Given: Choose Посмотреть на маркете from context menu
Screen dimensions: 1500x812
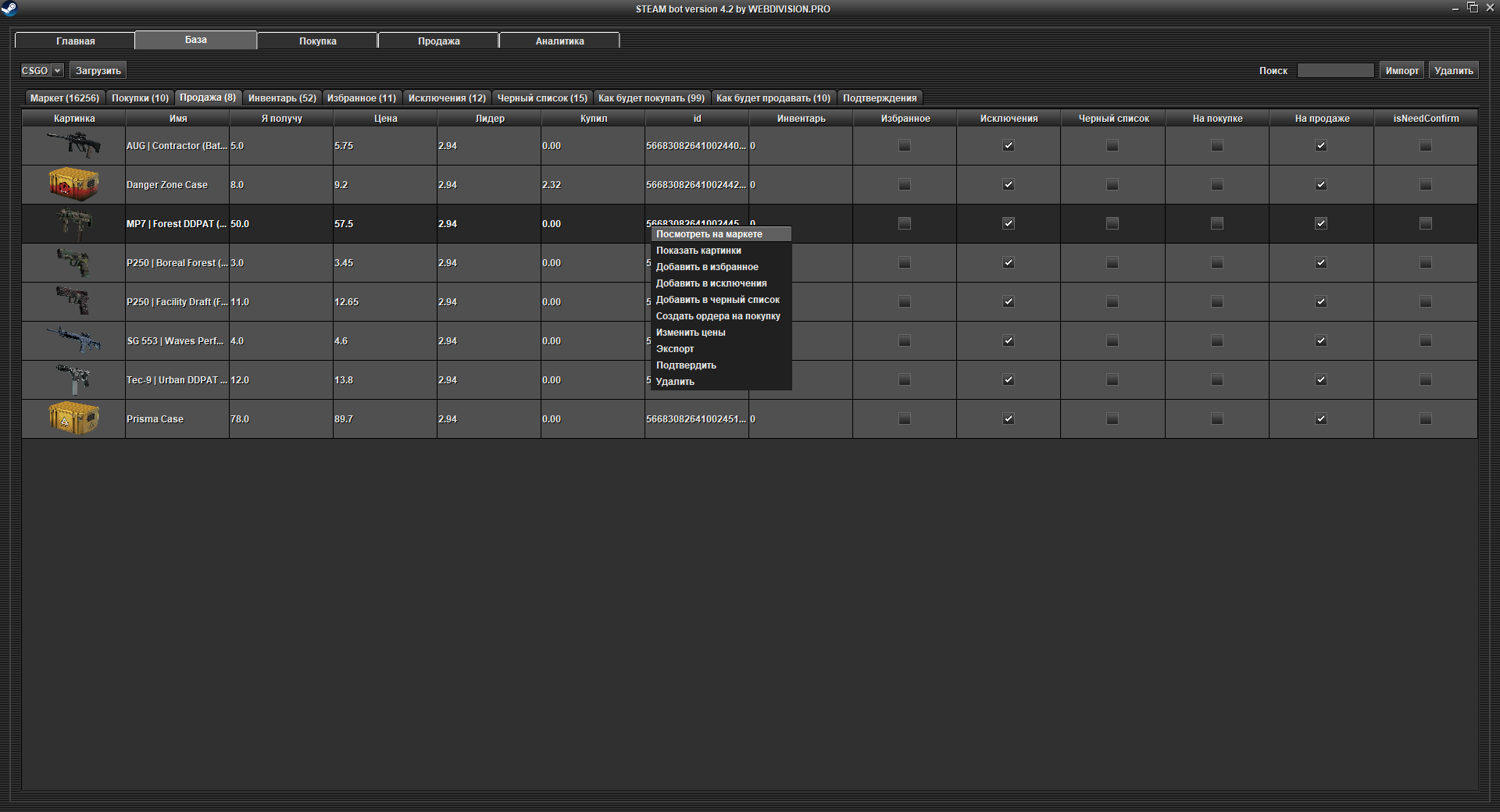Looking at the screenshot, I should pos(709,234).
